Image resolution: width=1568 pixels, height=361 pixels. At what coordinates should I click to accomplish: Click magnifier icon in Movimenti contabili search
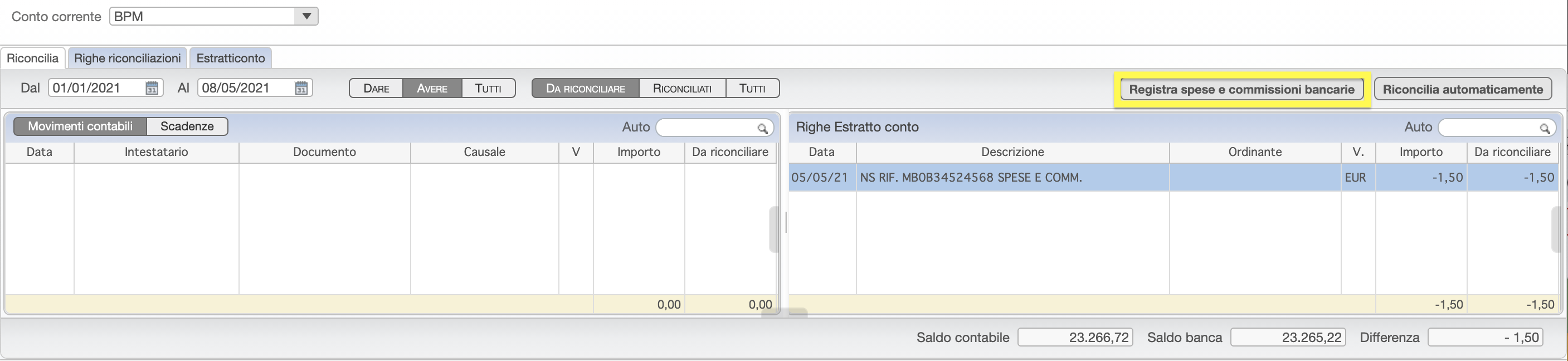click(762, 129)
